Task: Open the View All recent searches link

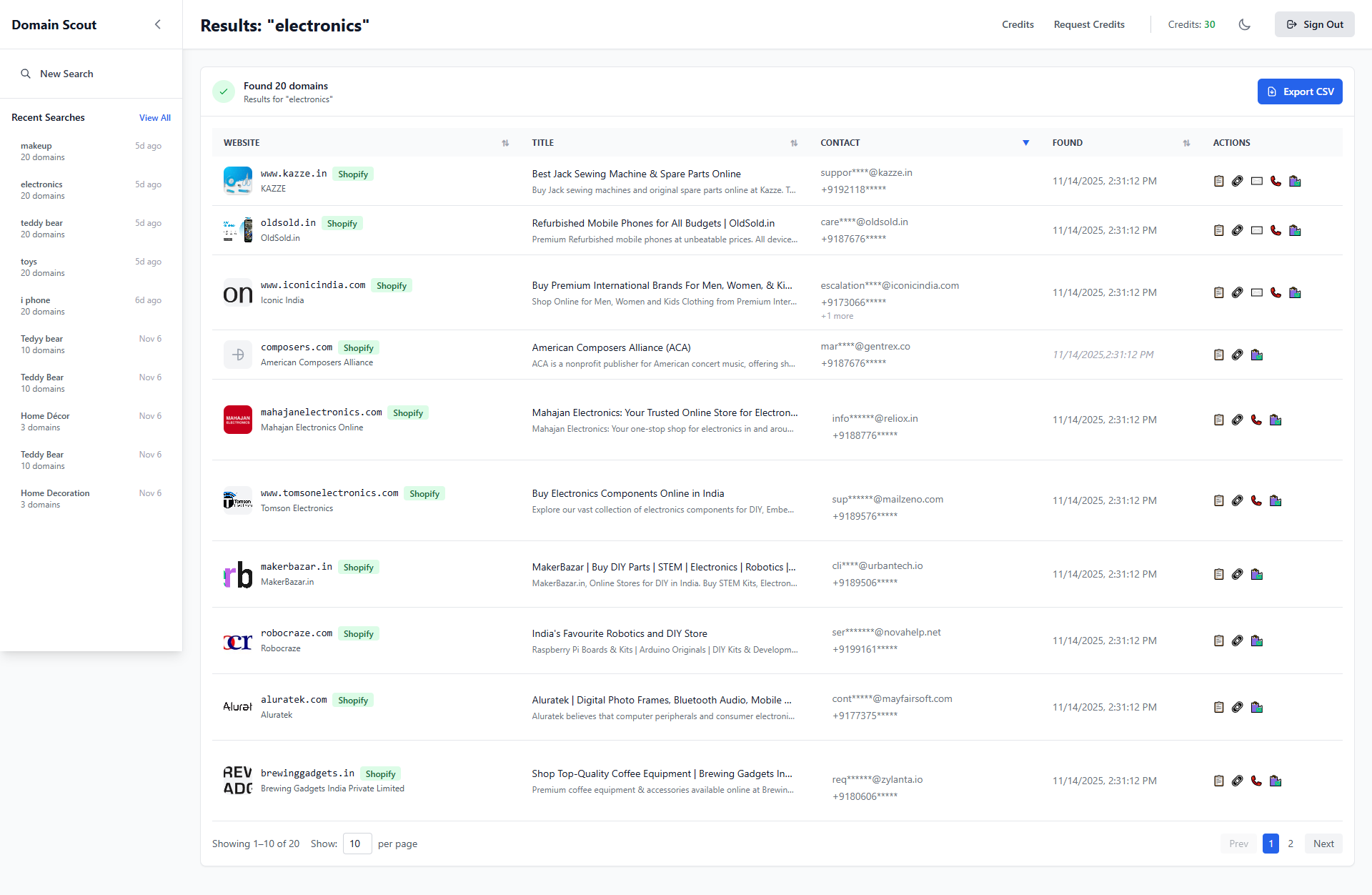Action: (x=154, y=117)
